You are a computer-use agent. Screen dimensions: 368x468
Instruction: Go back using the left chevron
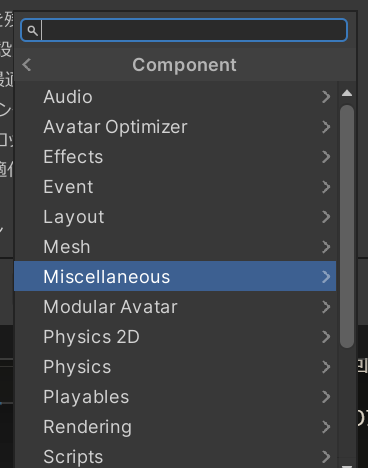(x=27, y=65)
